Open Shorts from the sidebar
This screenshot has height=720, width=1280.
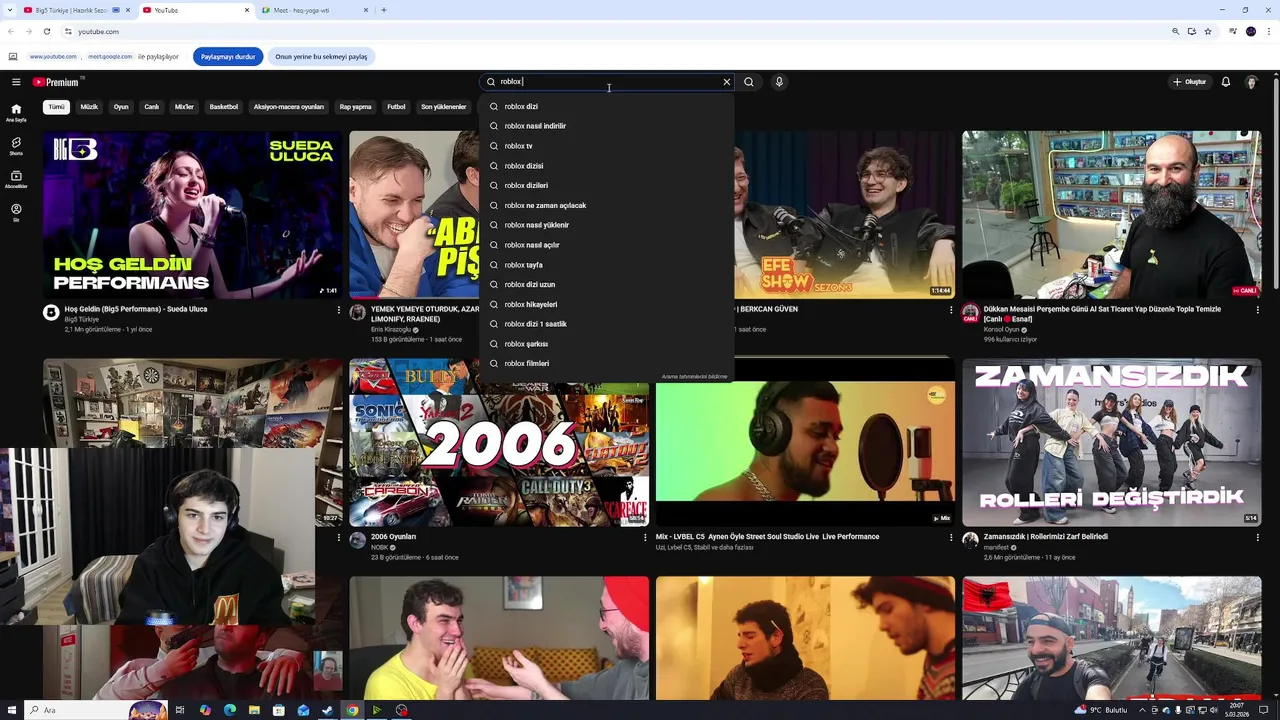coord(16,146)
